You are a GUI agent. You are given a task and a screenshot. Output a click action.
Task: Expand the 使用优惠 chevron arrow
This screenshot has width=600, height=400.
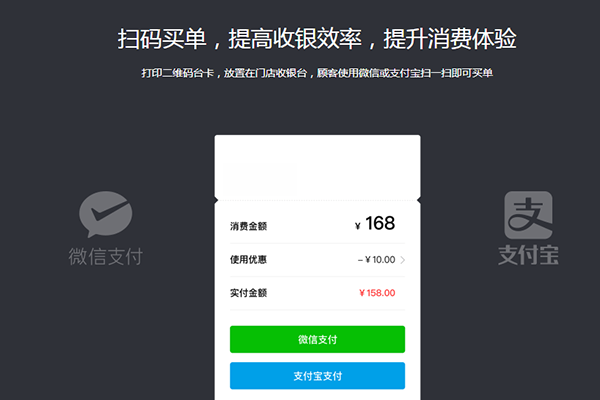403,260
